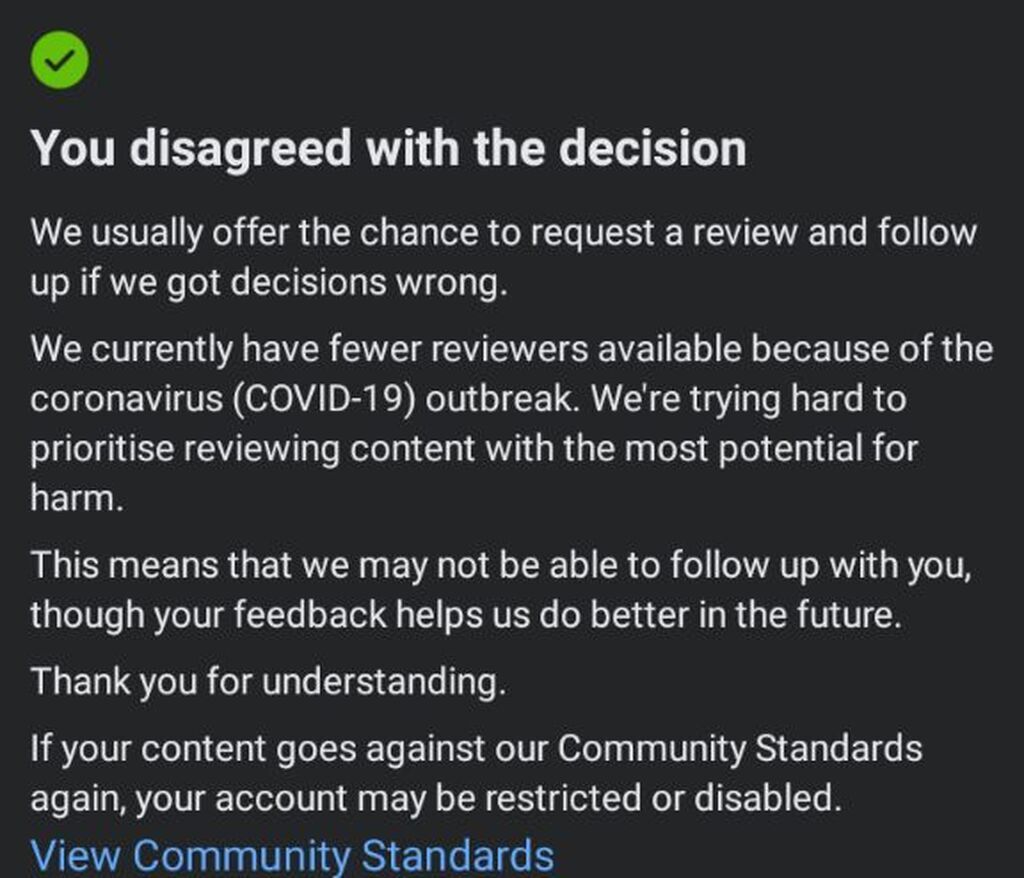Screen dimensions: 1024x878
Task: Click the word 'decision' in the heading
Action: pos(652,148)
